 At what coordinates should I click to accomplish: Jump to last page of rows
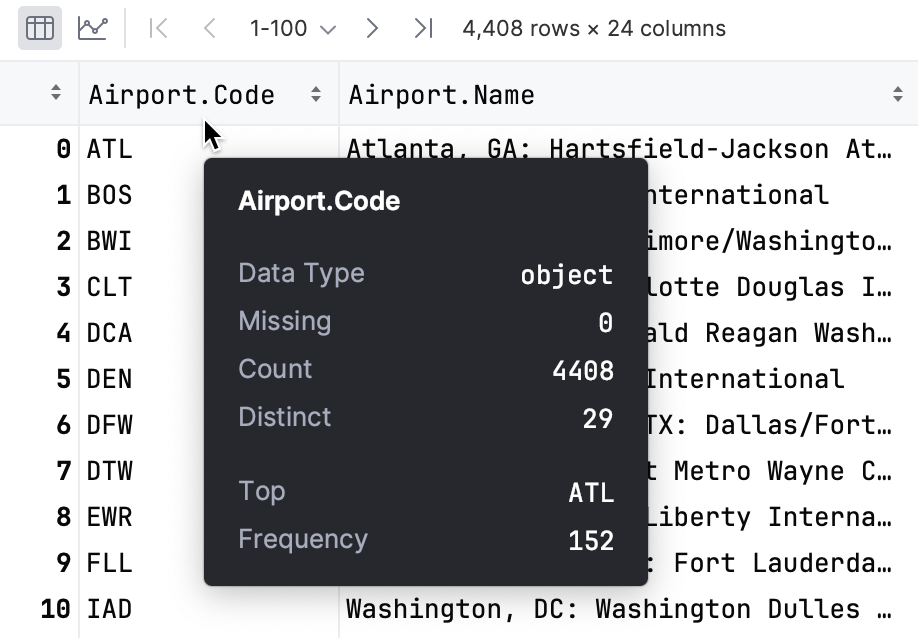pos(423,28)
